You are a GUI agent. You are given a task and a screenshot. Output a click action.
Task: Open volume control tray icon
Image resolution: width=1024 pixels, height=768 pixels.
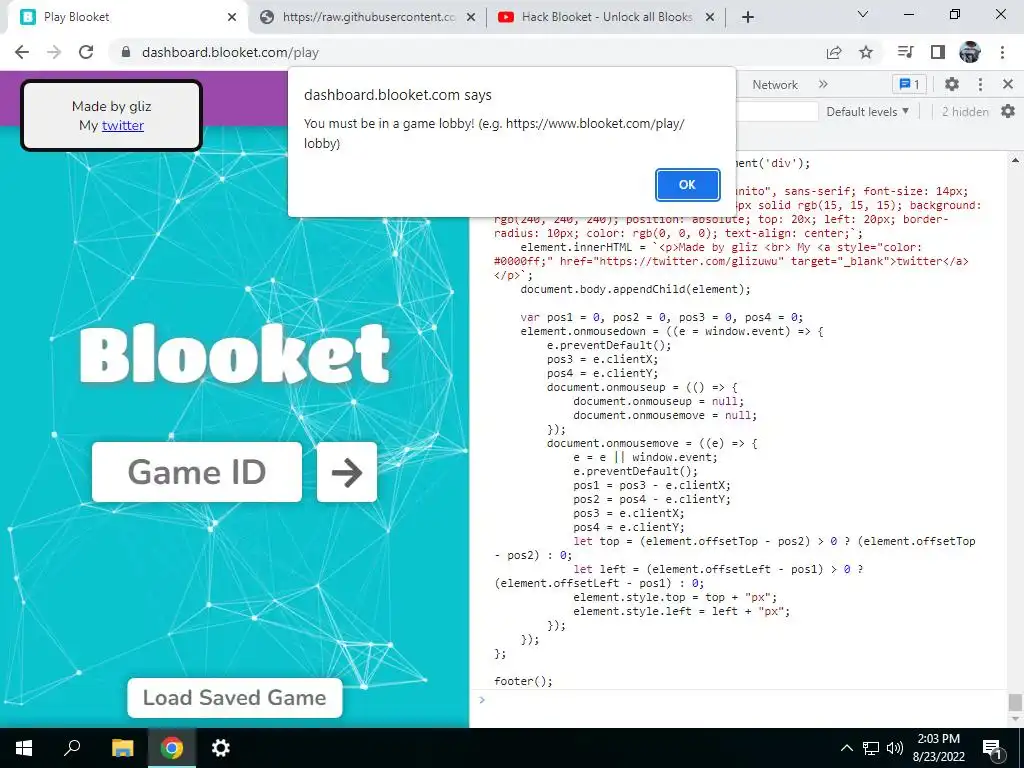pos(895,748)
